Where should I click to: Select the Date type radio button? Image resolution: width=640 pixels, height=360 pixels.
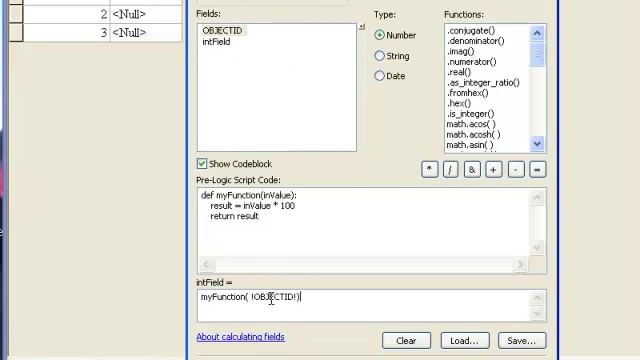tap(380, 76)
